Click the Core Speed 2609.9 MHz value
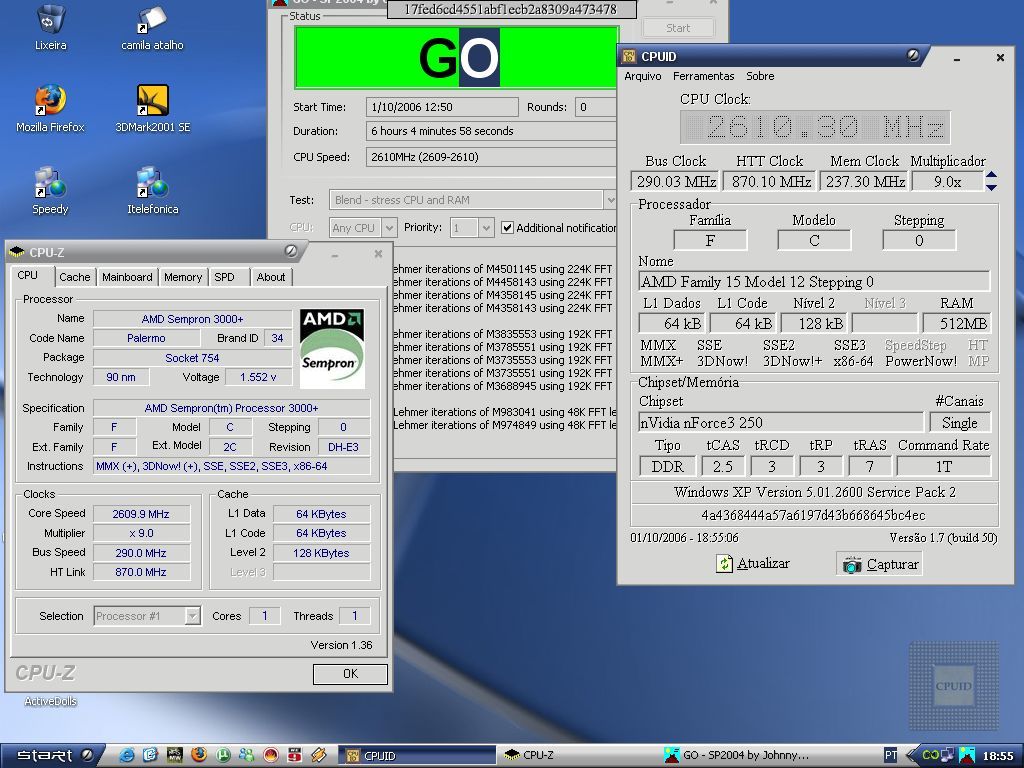The height and width of the screenshot is (768, 1024). tap(141, 514)
